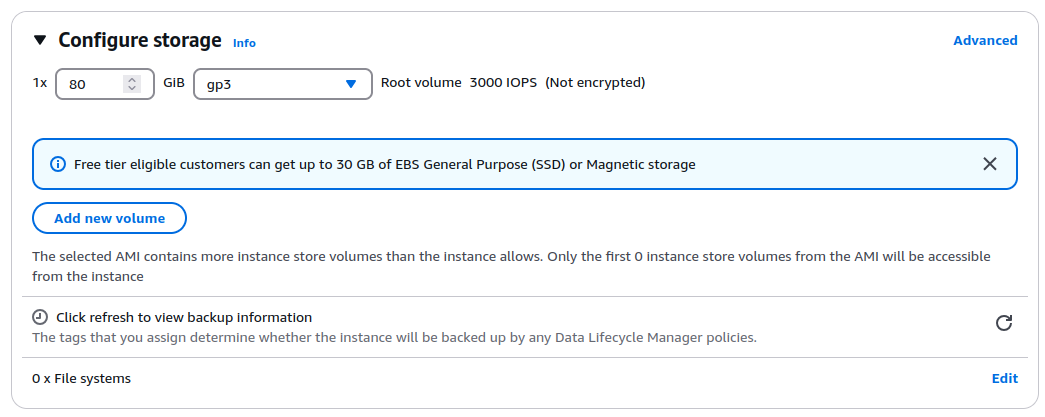The image size is (1045, 417).
Task: Click the 3000 IOPS text
Action: click(x=503, y=83)
